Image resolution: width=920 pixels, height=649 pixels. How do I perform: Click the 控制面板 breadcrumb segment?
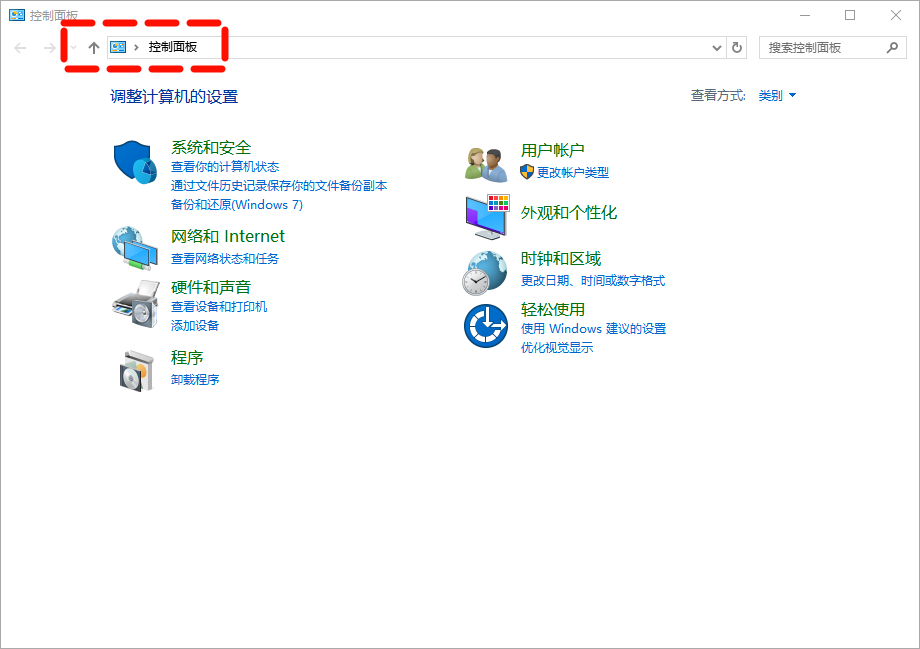point(172,47)
